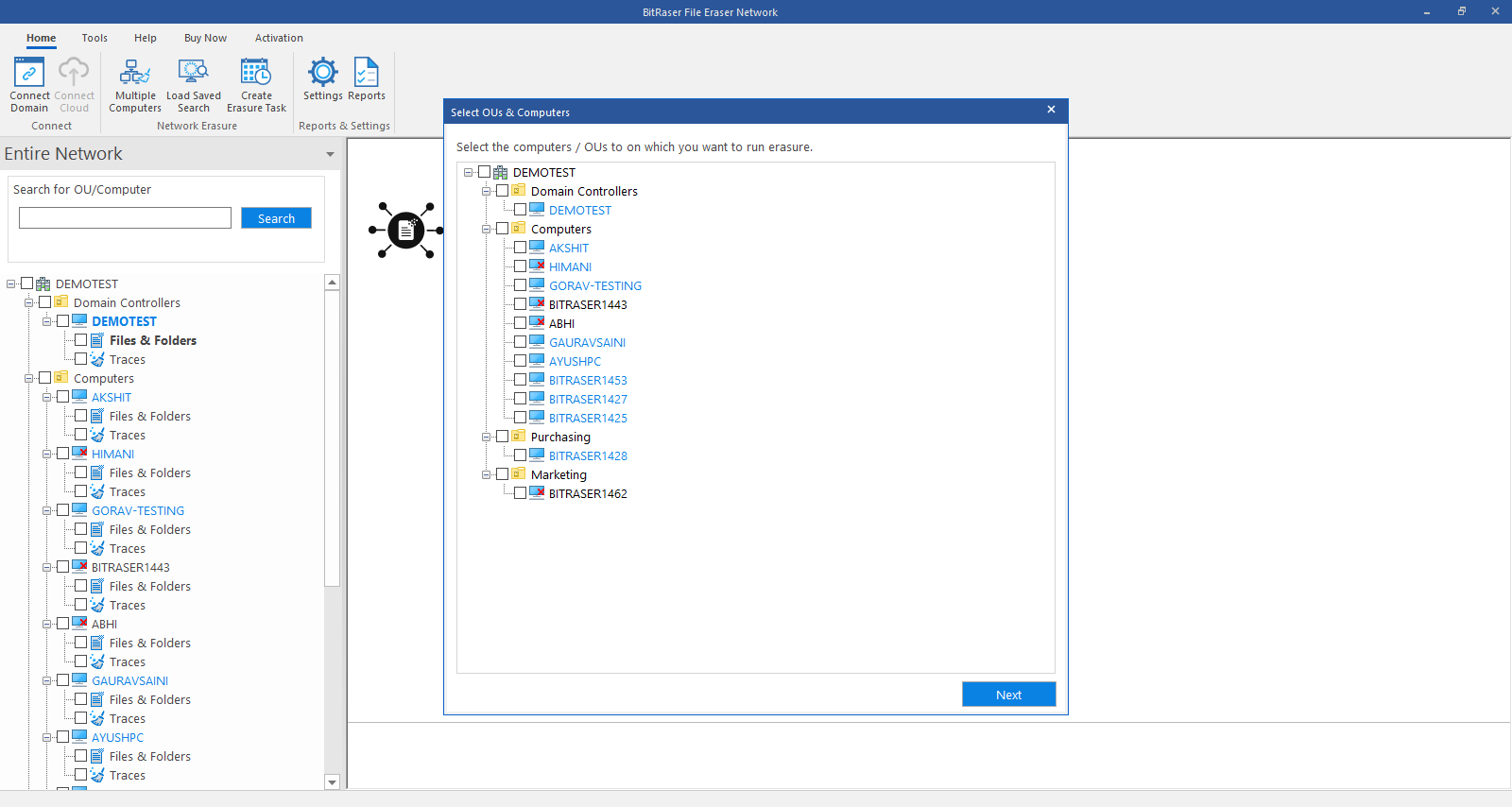Open the Connect Cloud tool
The image size is (1512, 807).
[x=74, y=85]
